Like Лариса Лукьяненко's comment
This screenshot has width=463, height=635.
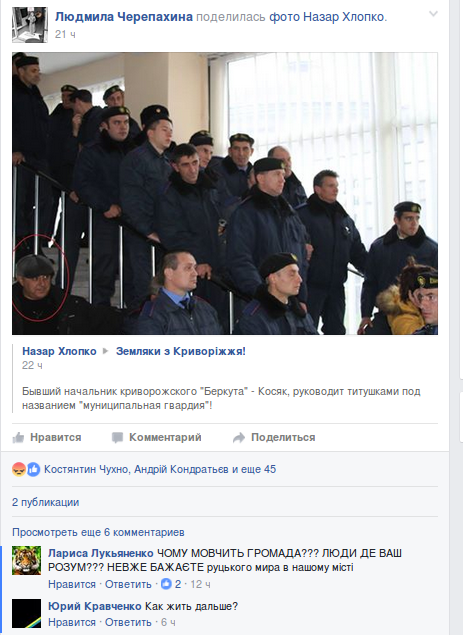point(72,584)
